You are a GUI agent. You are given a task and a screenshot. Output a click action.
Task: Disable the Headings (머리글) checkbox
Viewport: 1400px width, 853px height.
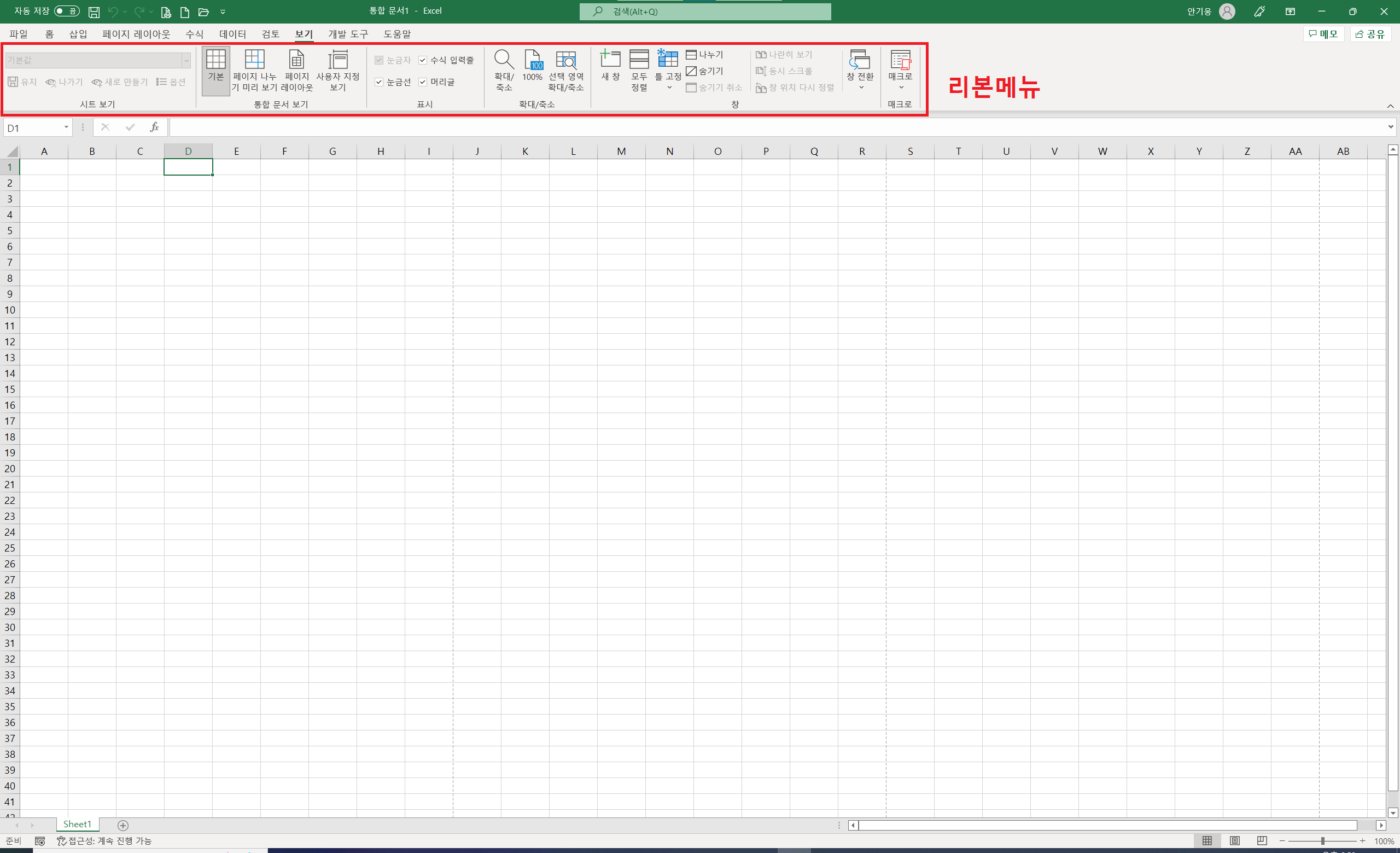[423, 83]
